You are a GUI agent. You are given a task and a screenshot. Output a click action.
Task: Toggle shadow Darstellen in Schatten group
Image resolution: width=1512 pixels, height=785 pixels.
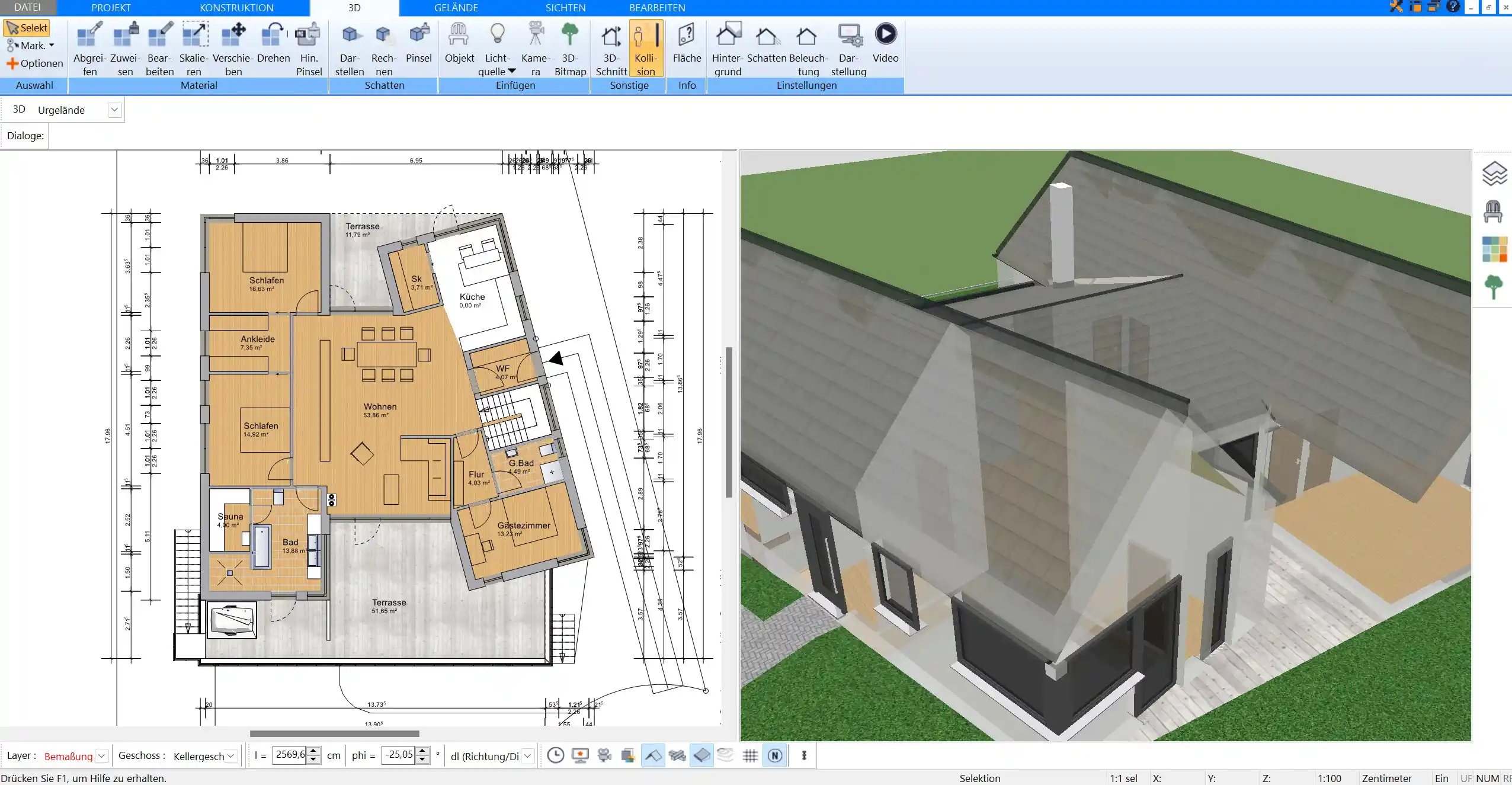(350, 49)
